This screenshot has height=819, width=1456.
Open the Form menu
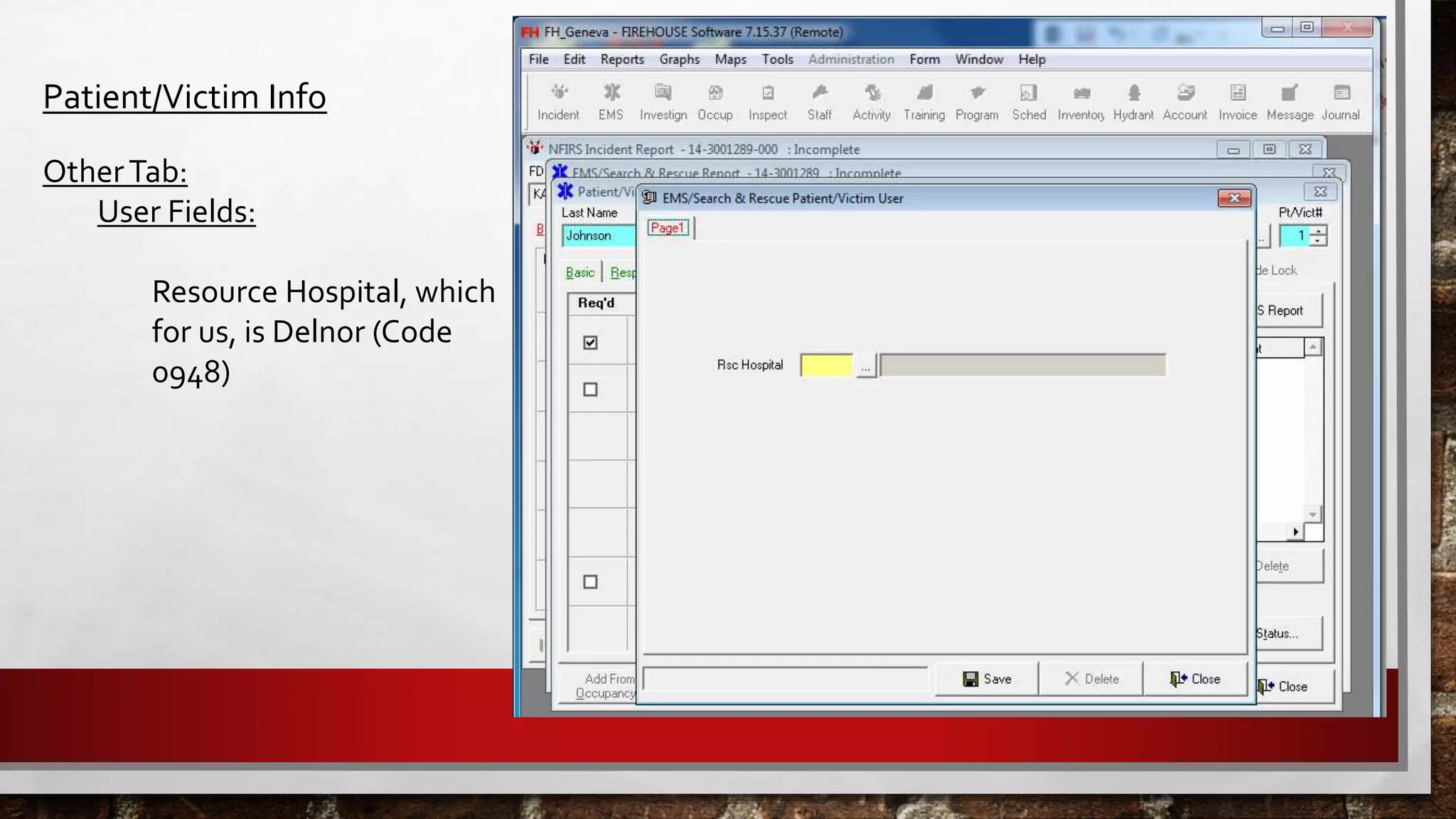[925, 60]
